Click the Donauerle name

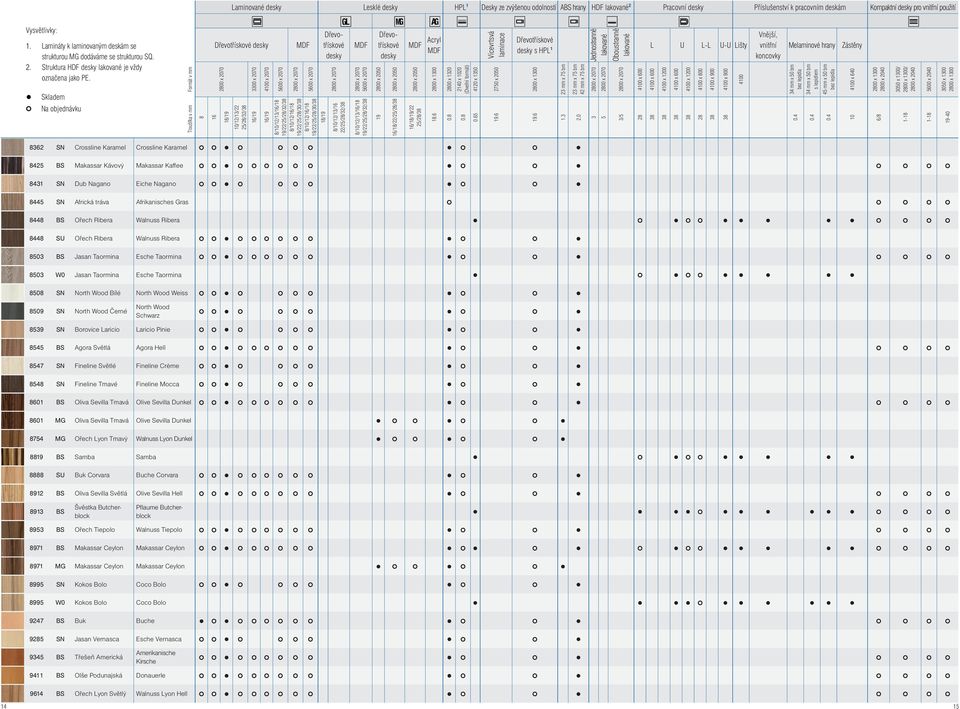pyautogui.click(x=151, y=675)
